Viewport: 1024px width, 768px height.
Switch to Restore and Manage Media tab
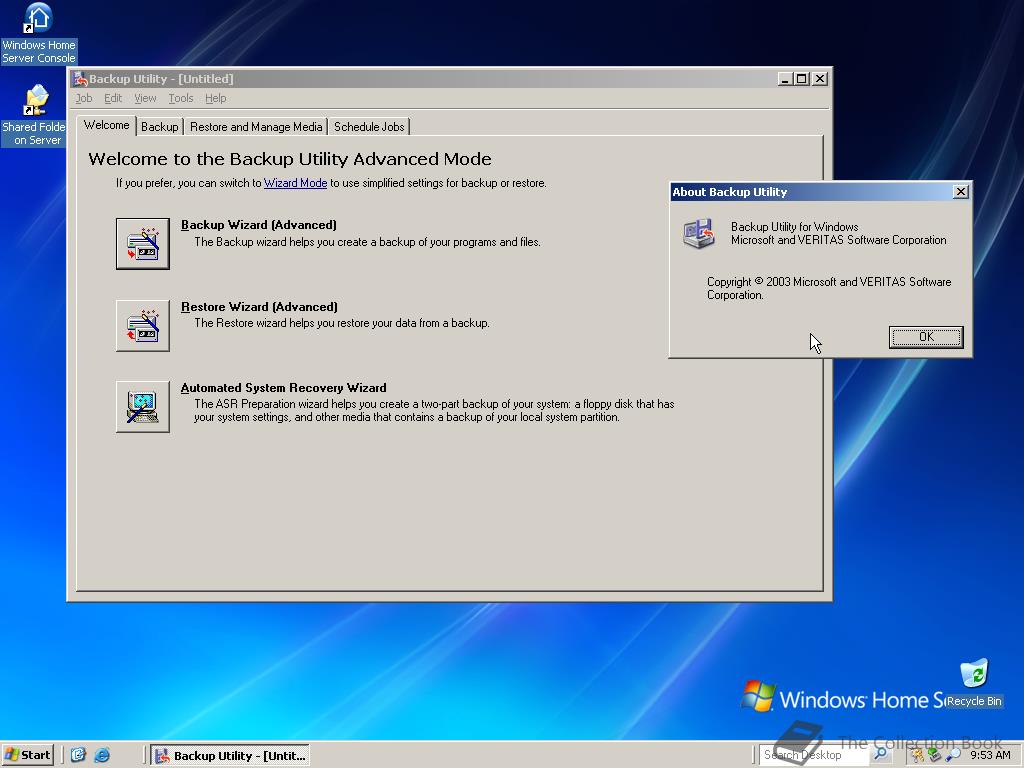point(256,127)
